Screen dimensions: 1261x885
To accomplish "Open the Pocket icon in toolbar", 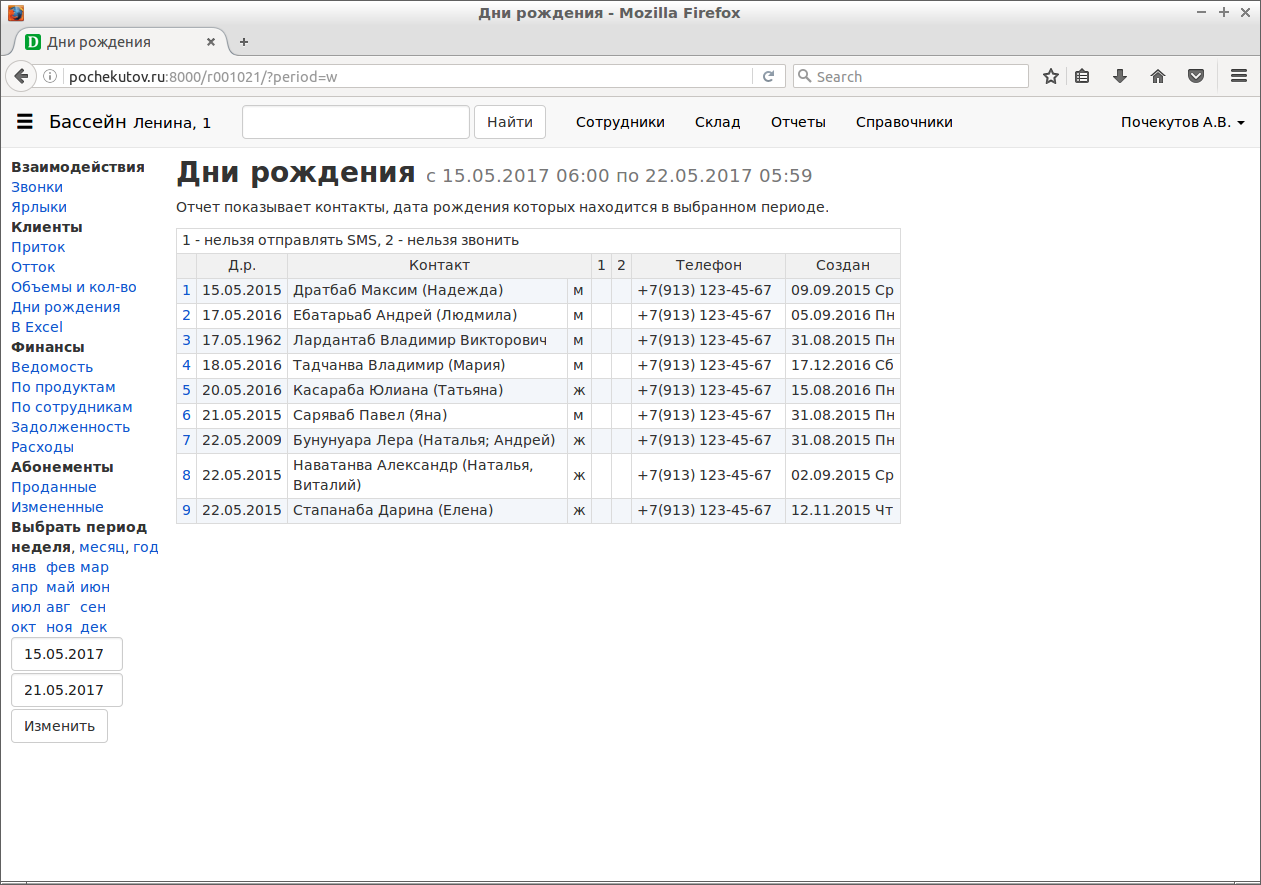I will point(1195,76).
